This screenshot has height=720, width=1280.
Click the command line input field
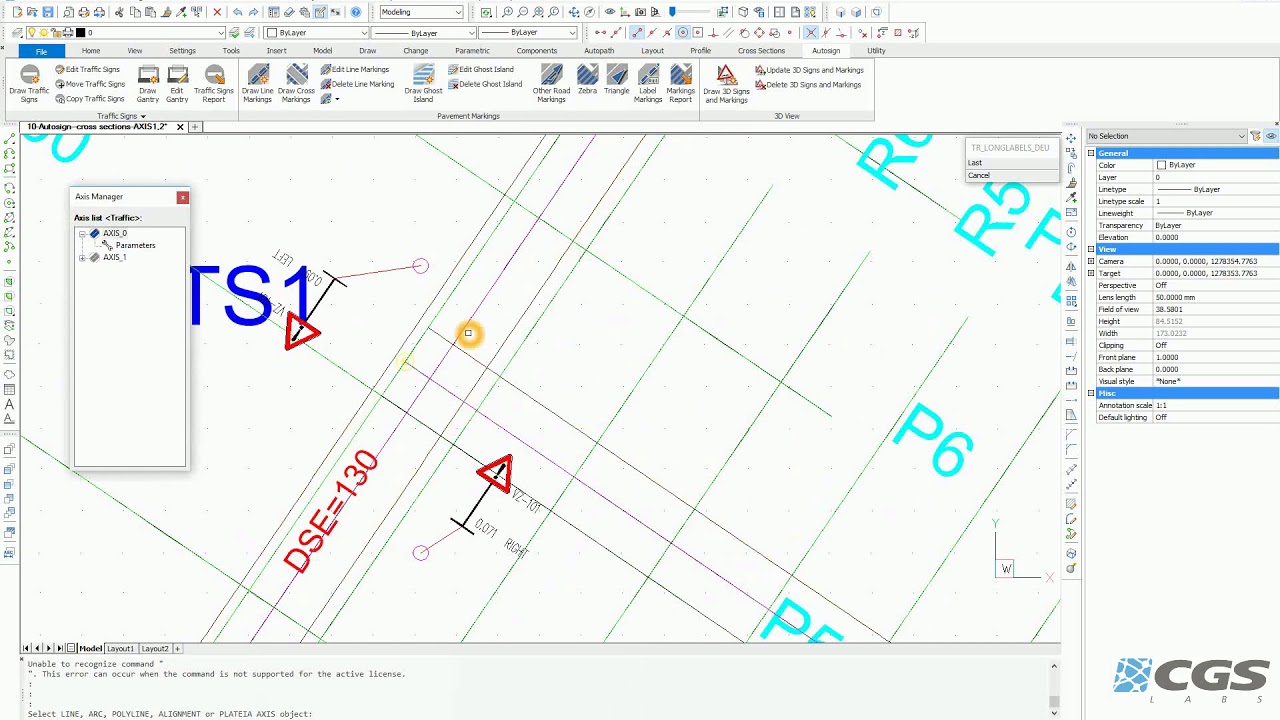point(535,714)
